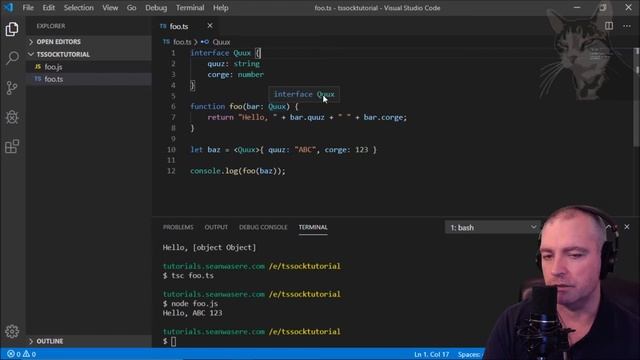This screenshot has width=640, height=360.
Task: Open the Terminal menu
Action: click(190, 8)
